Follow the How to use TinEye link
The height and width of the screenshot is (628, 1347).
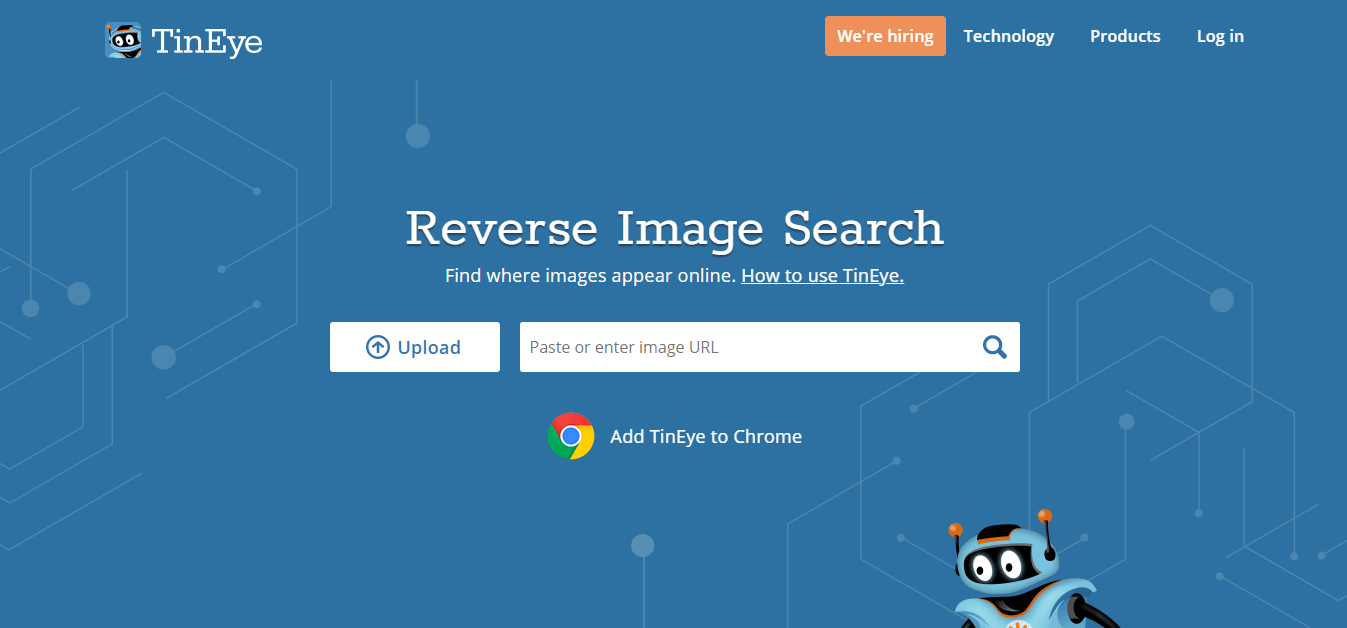[x=822, y=275]
